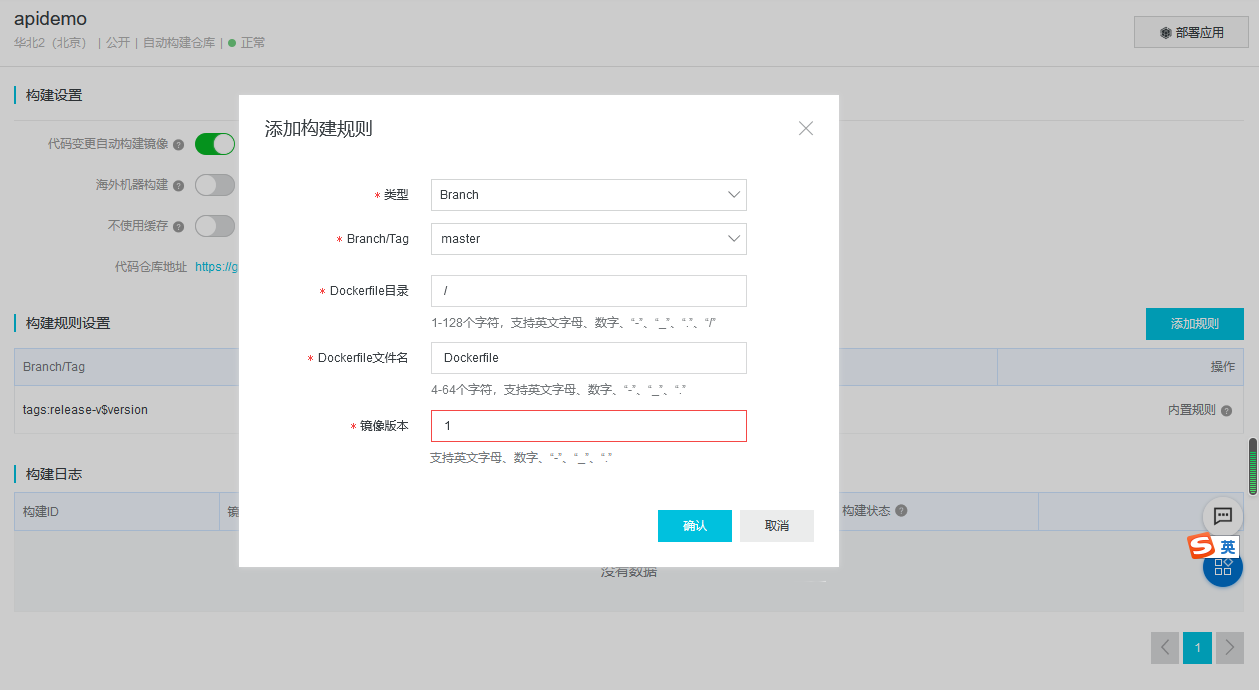Open the chat feedback floating icon
The image size is (1259, 690).
point(1222,516)
